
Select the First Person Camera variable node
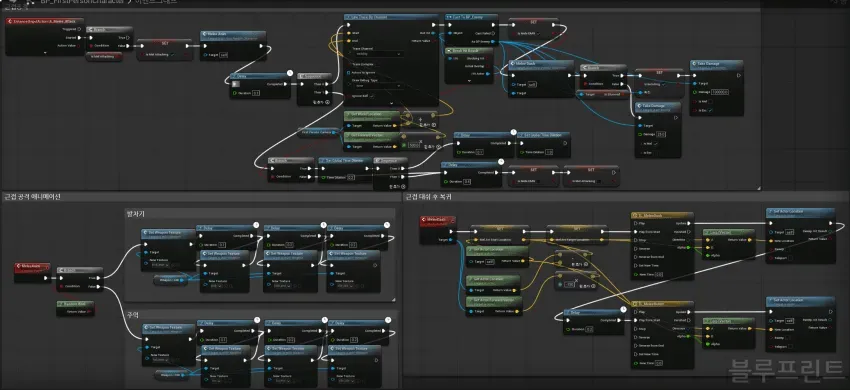coord(318,131)
